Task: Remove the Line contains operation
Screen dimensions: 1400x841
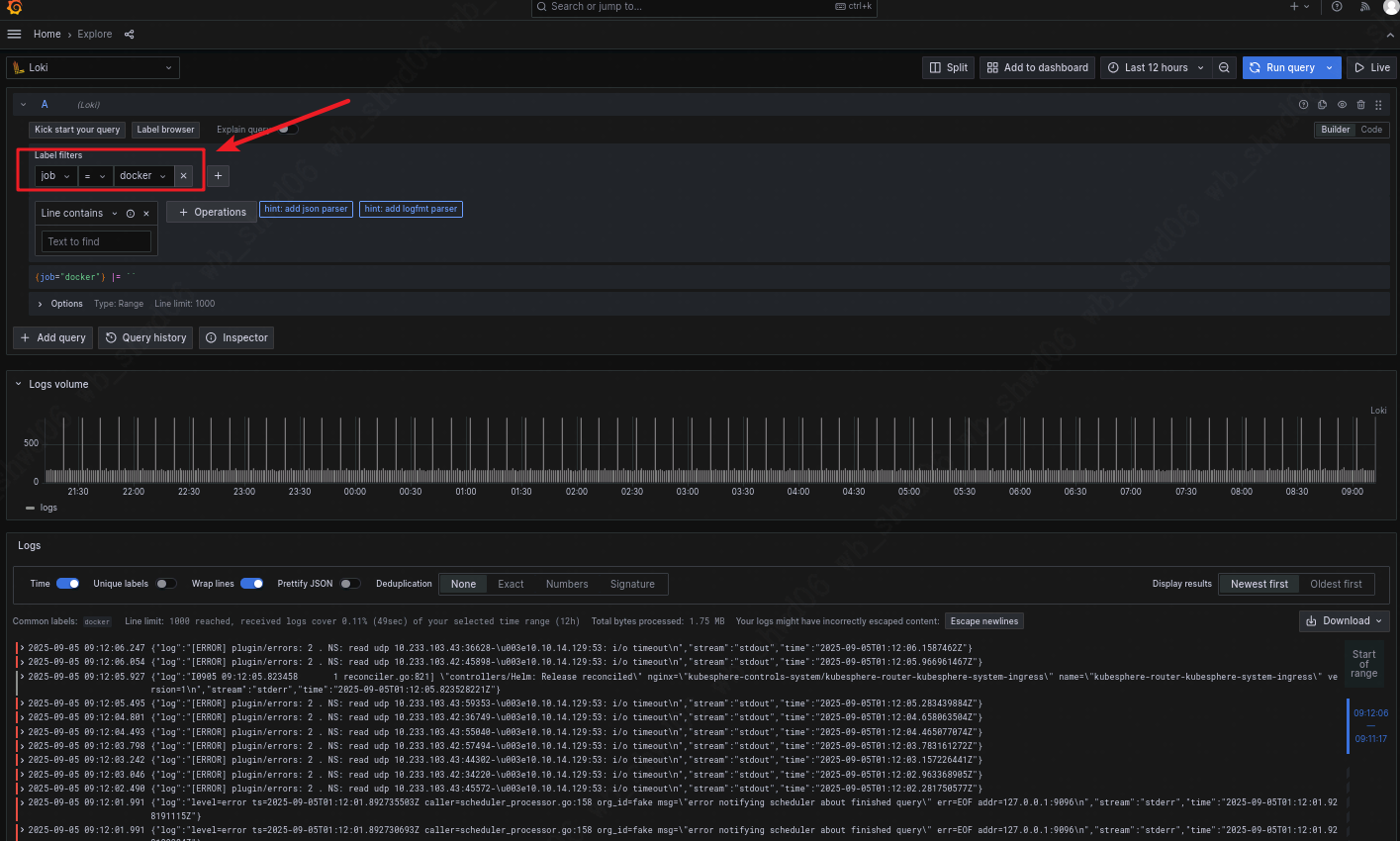Action: tap(146, 213)
